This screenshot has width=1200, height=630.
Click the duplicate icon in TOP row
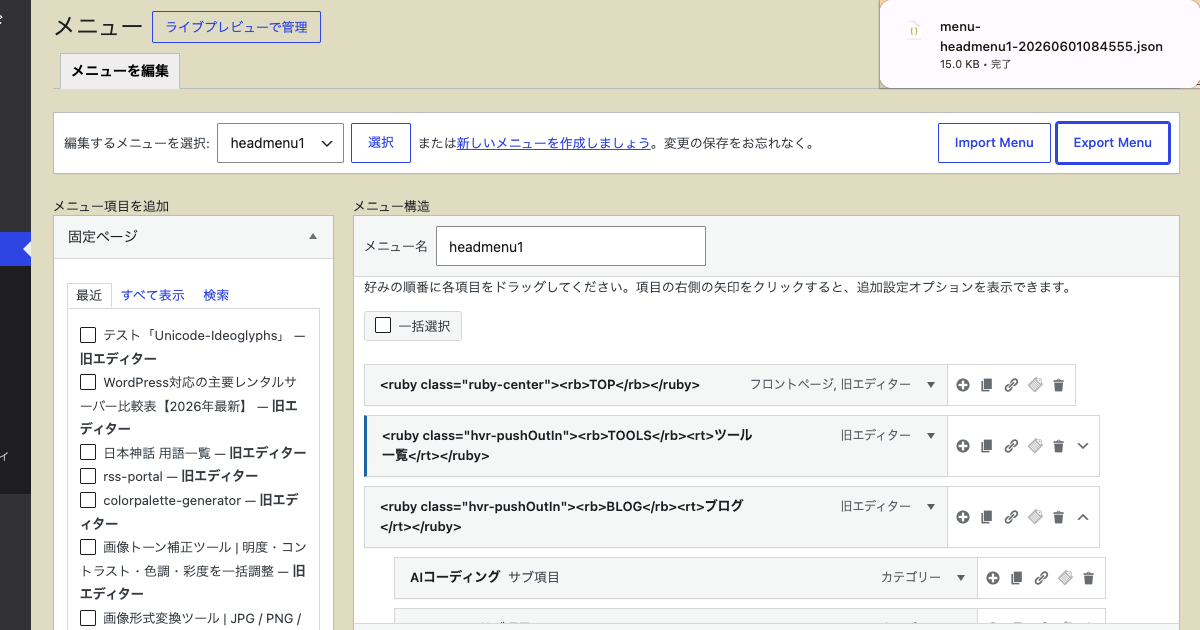pyautogui.click(x=987, y=385)
